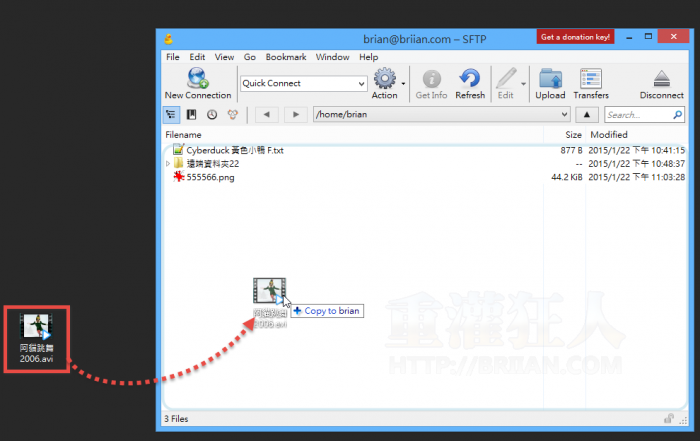Open the Action gear menu

(x=386, y=80)
